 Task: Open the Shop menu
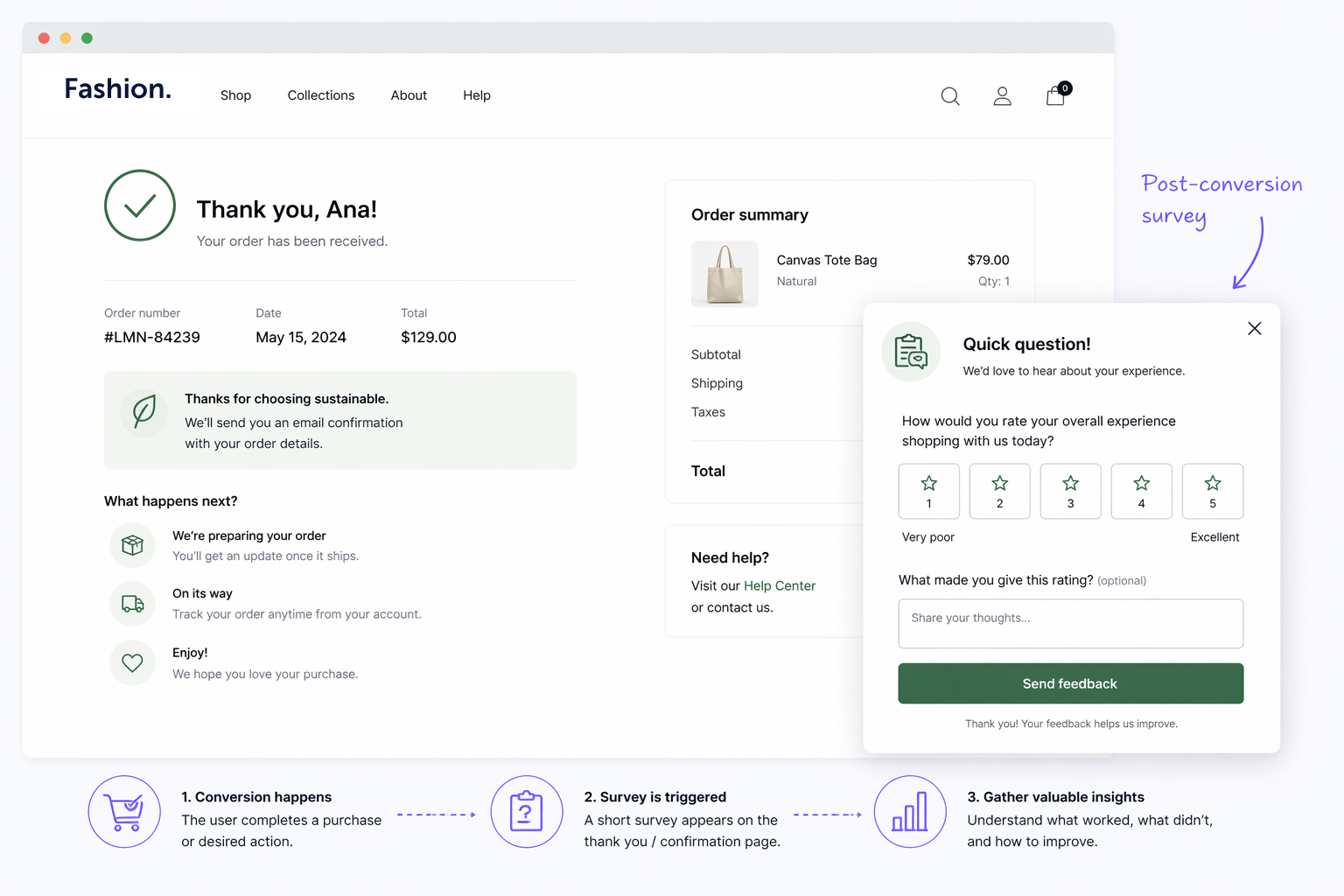tap(235, 95)
